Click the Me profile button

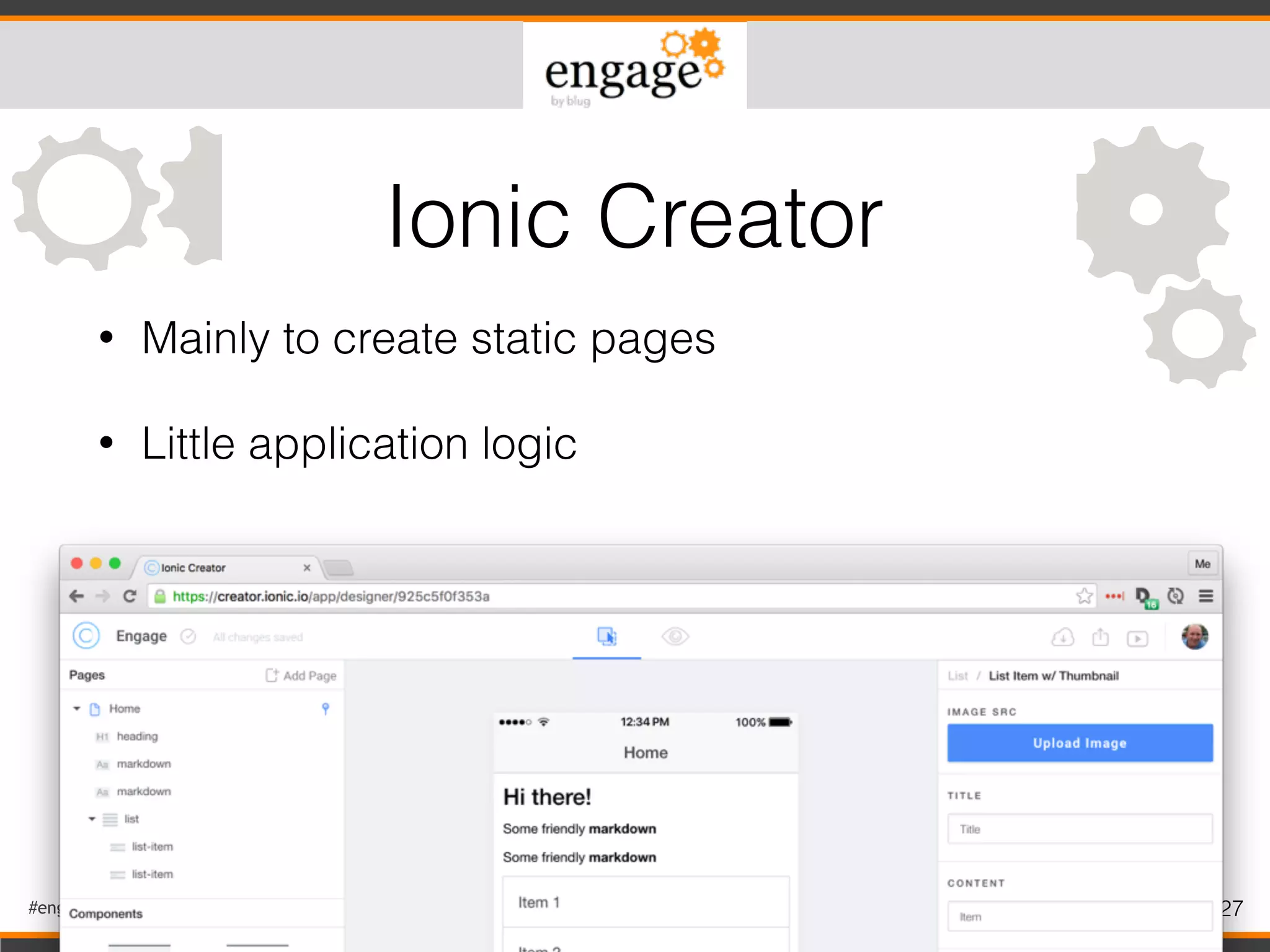pyautogui.click(x=1202, y=564)
